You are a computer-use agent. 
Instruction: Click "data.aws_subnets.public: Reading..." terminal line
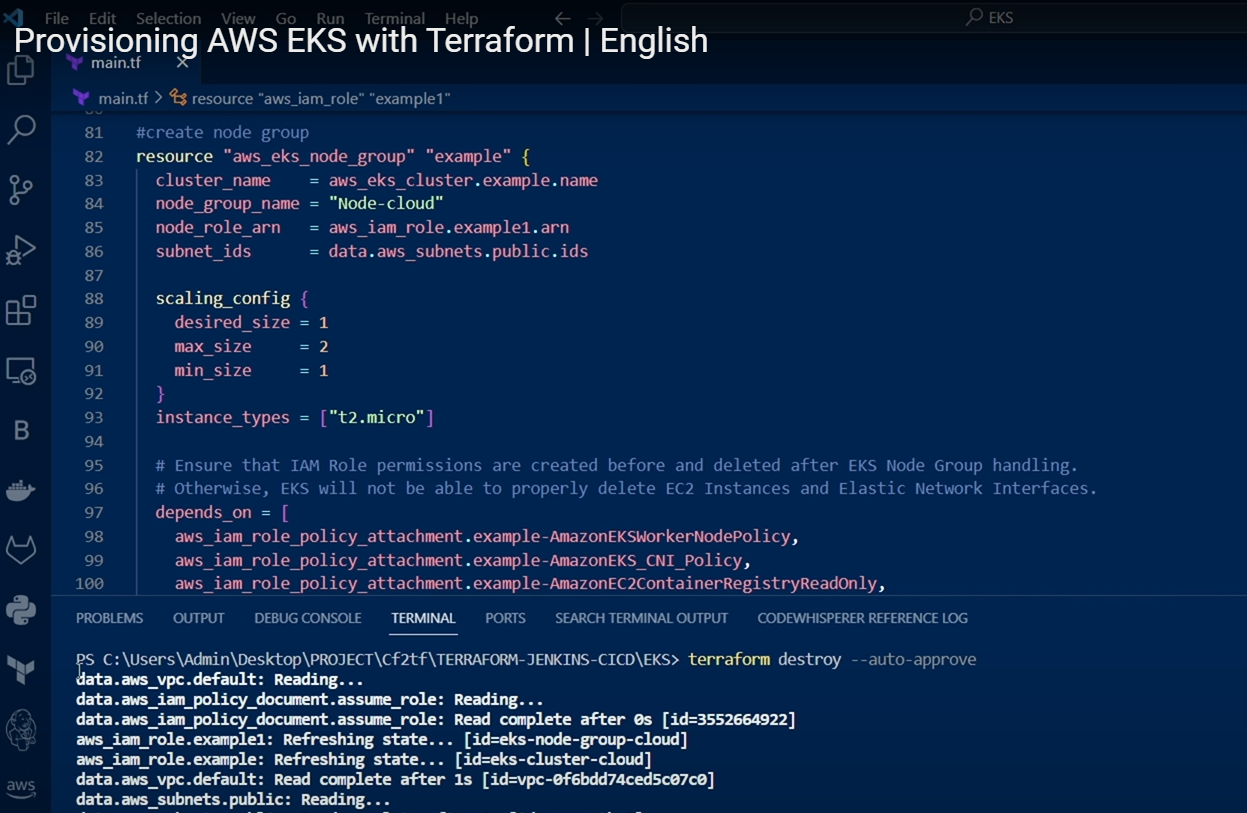[233, 800]
